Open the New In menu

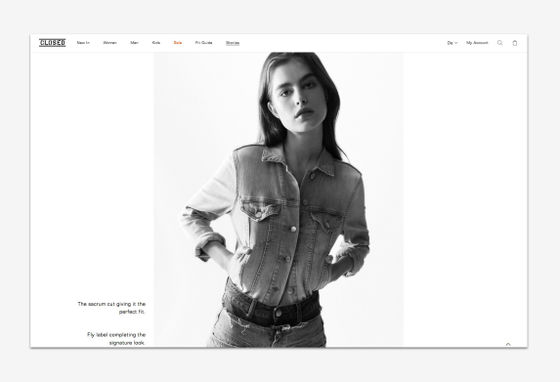point(83,43)
